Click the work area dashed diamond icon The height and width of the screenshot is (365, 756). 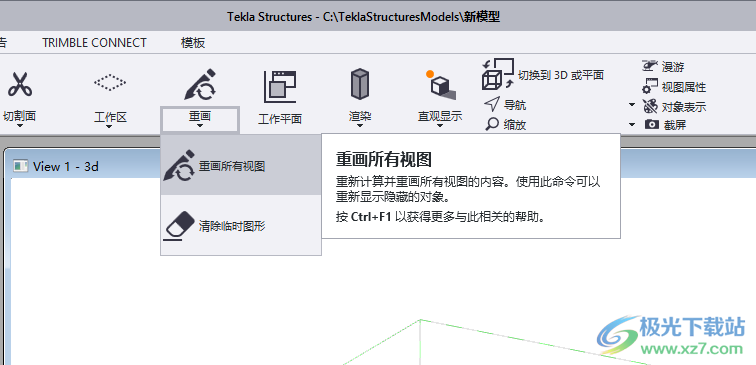(110, 82)
